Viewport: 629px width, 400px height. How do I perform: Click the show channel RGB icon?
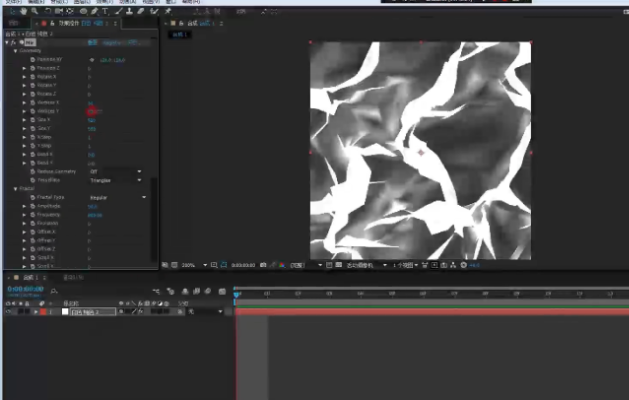pyautogui.click(x=282, y=265)
